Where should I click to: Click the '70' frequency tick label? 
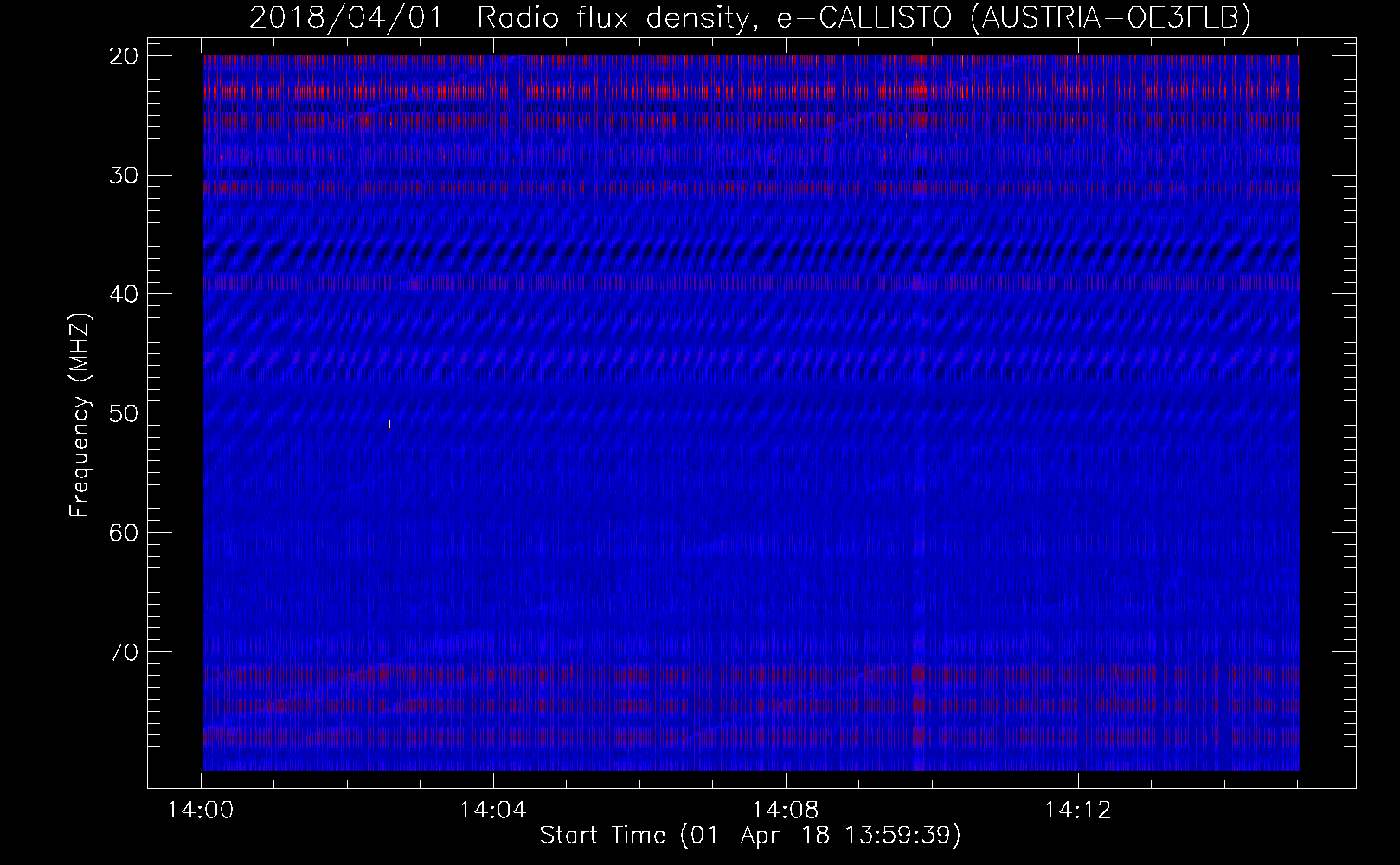125,651
